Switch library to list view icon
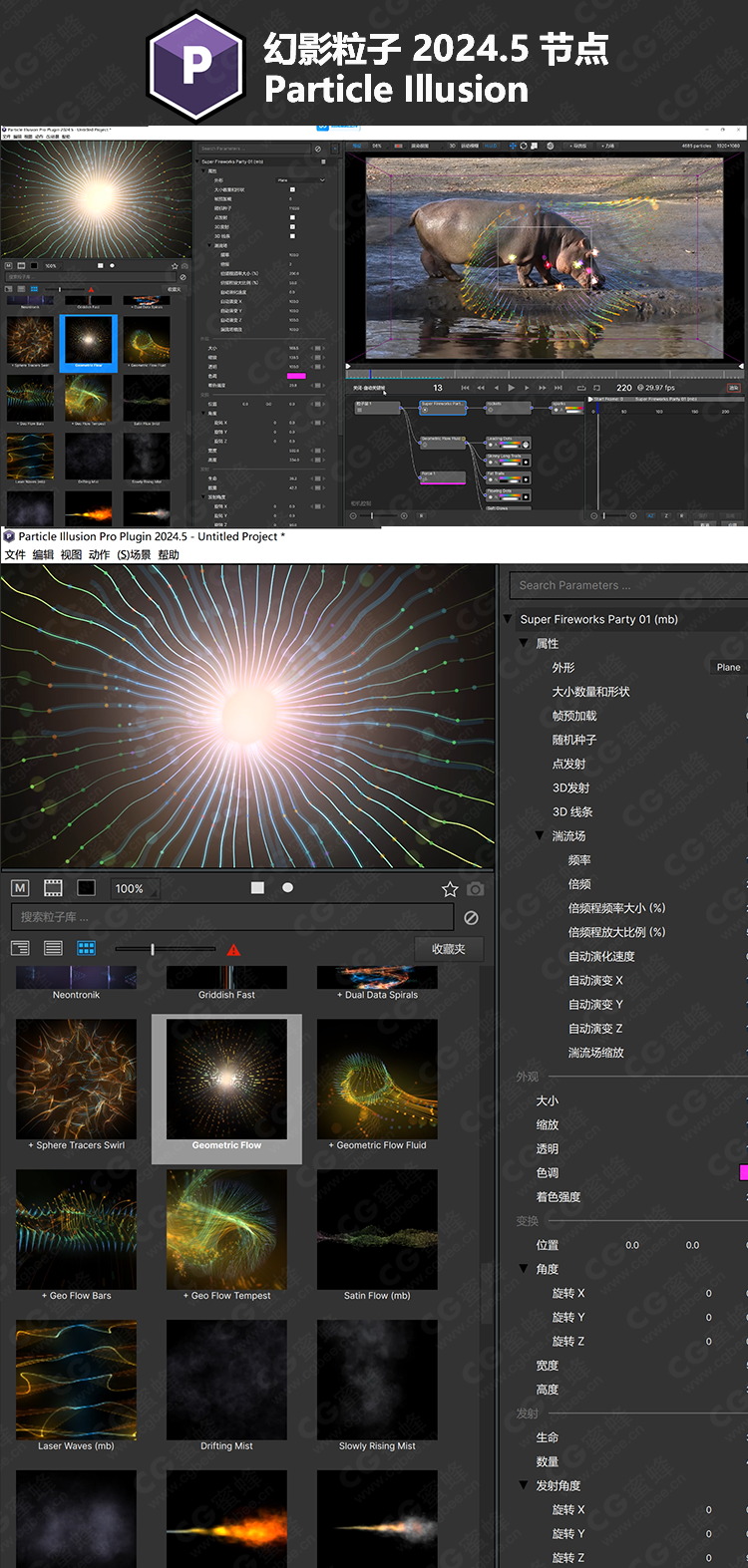Viewport: 748px width, 1568px height. (x=53, y=948)
